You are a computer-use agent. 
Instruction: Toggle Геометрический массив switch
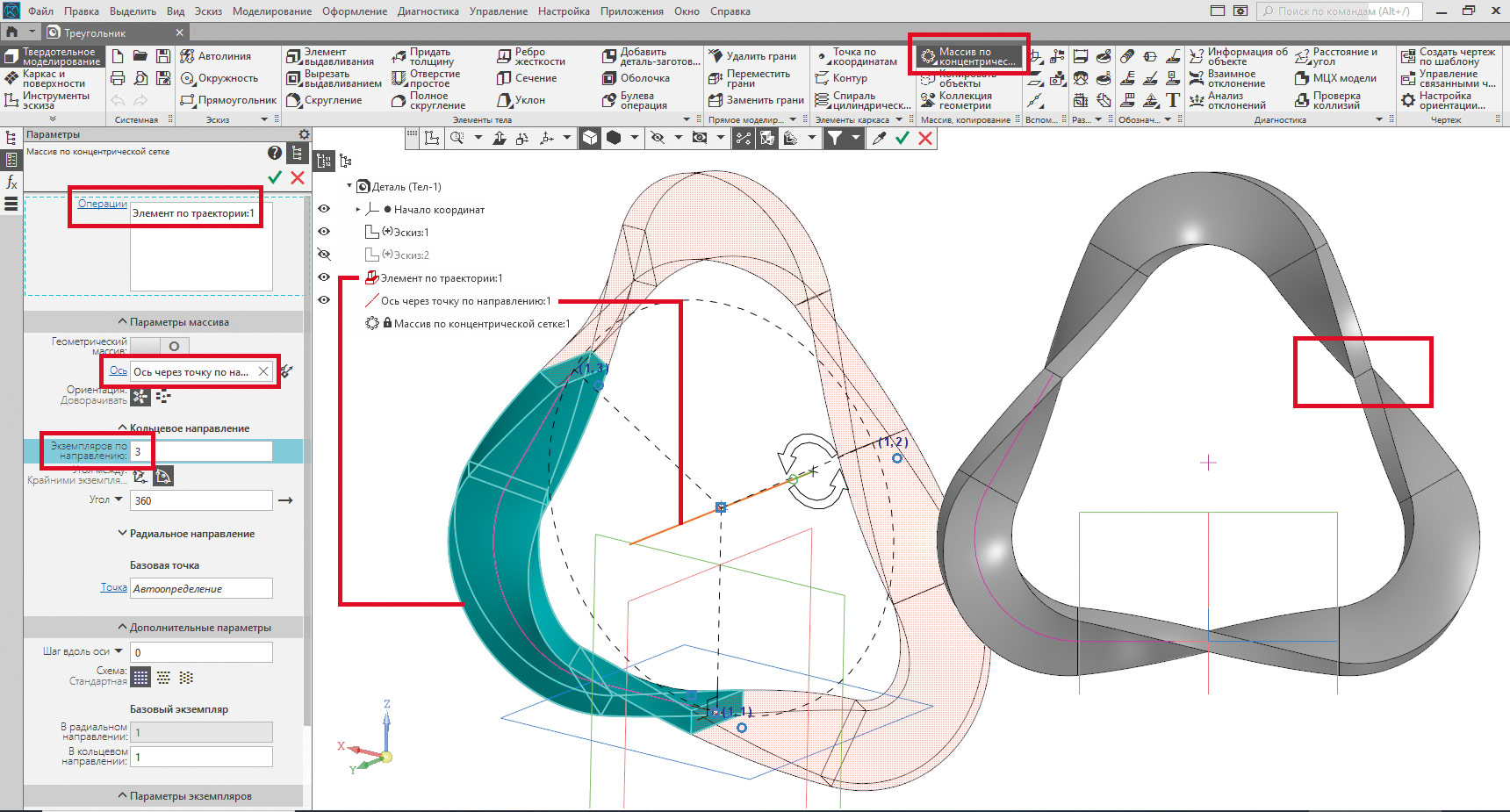pyautogui.click(x=159, y=346)
